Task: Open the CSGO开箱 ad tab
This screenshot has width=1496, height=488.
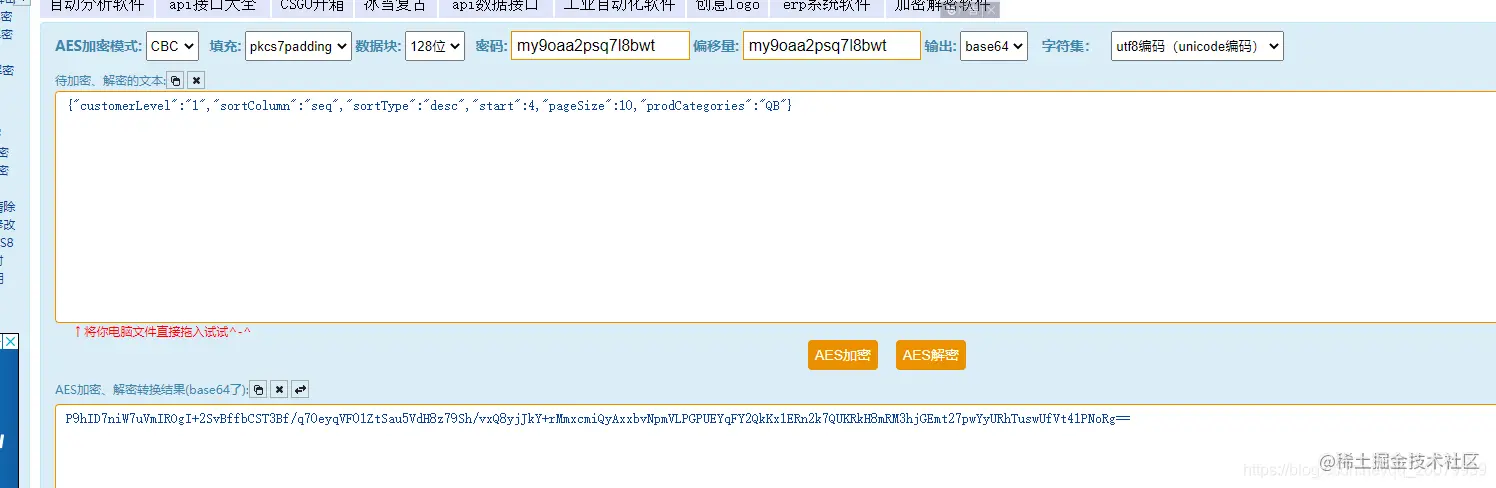Action: tap(310, 8)
